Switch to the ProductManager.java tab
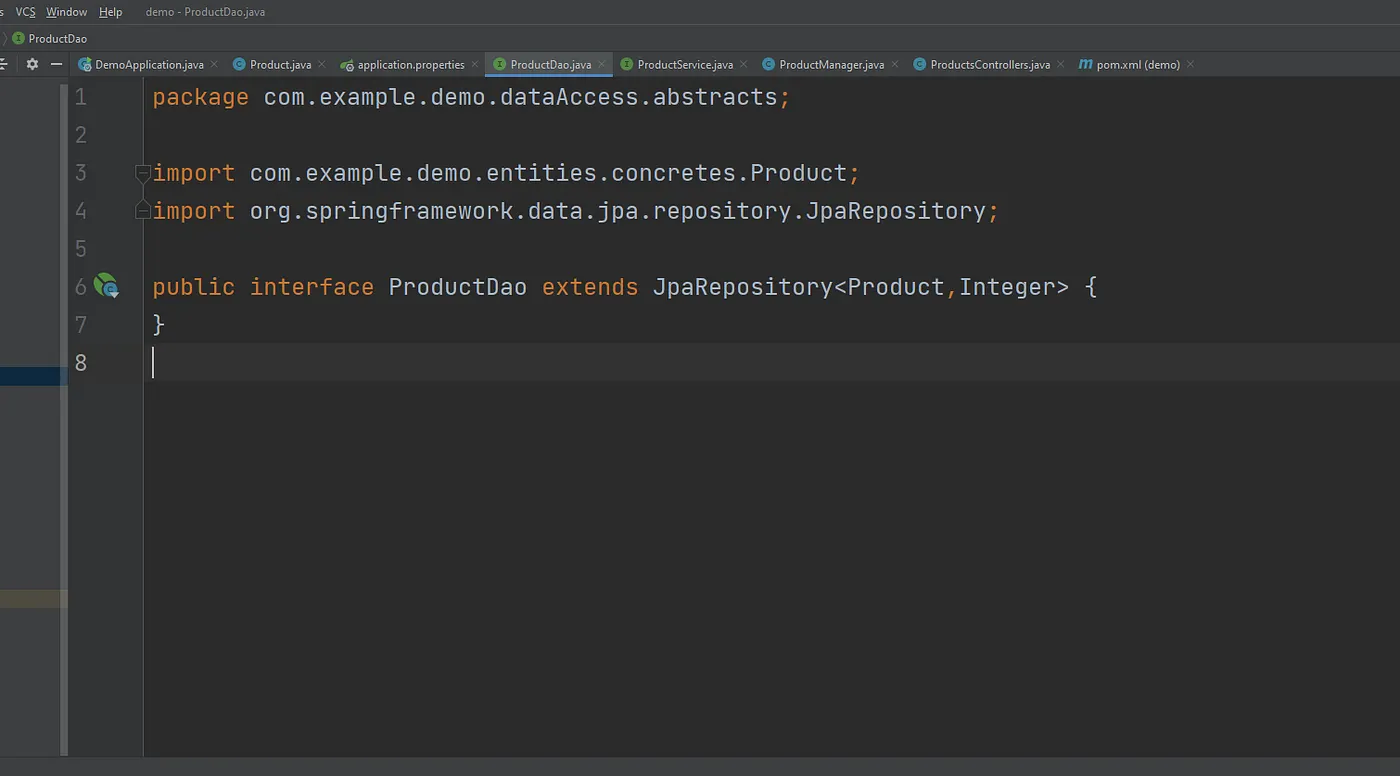 832,65
